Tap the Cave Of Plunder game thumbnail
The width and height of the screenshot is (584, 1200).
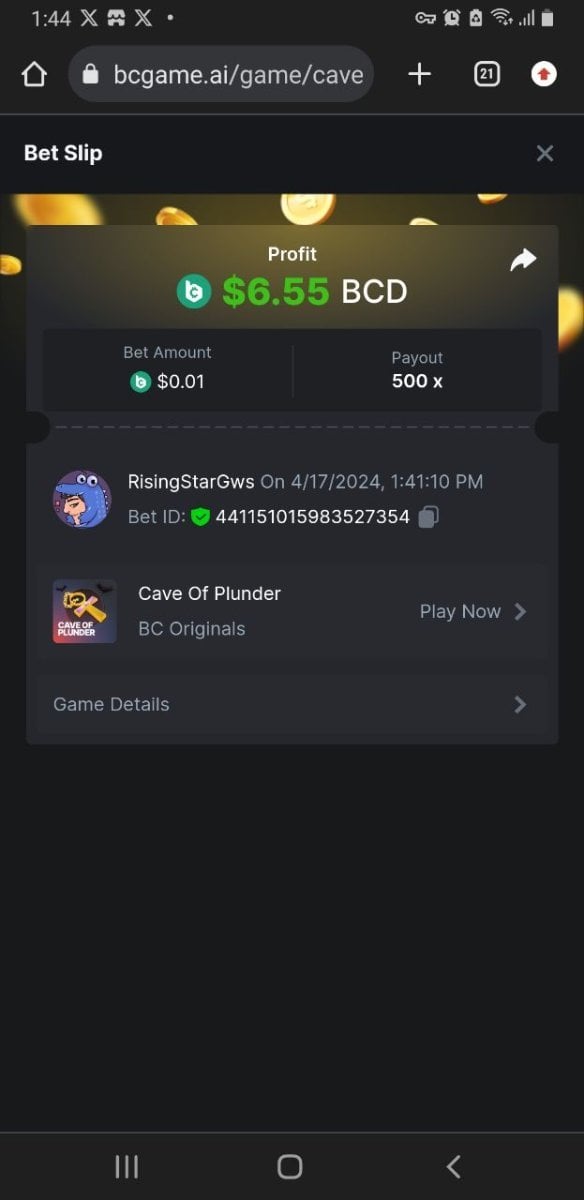(84, 611)
